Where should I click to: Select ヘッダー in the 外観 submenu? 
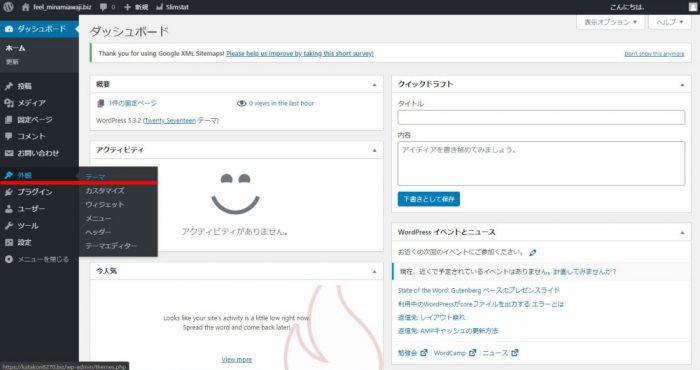[98, 232]
